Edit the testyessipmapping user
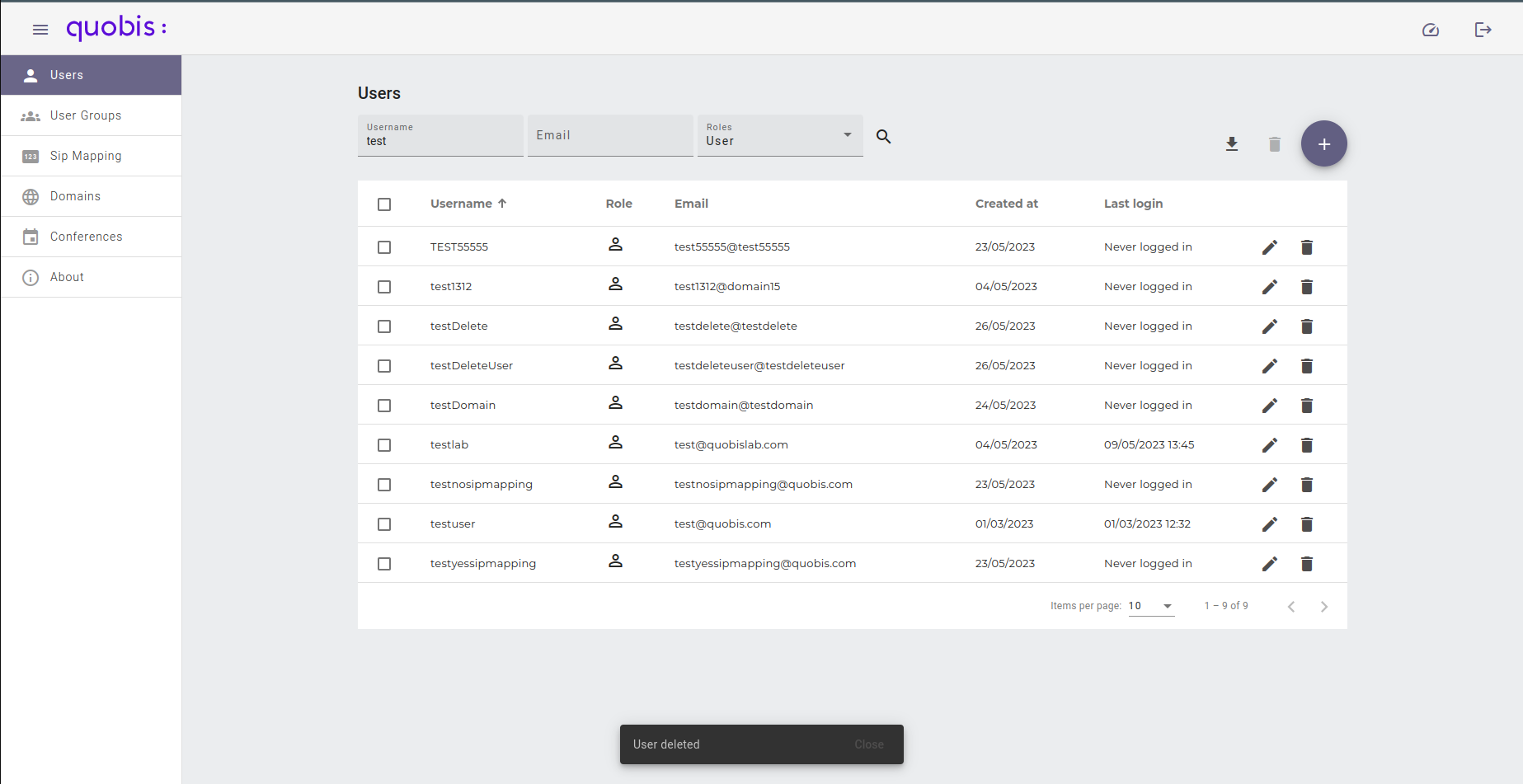1523x784 pixels. [1270, 564]
